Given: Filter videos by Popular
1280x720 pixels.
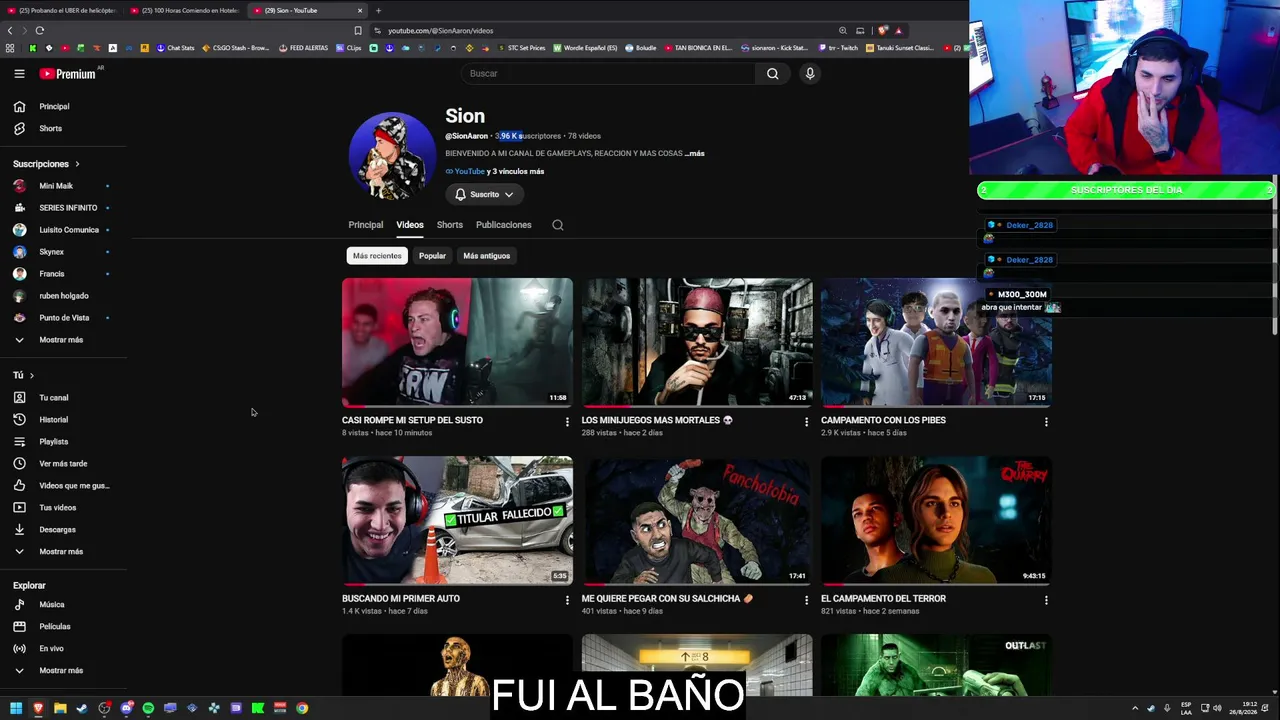Looking at the screenshot, I should pos(432,256).
